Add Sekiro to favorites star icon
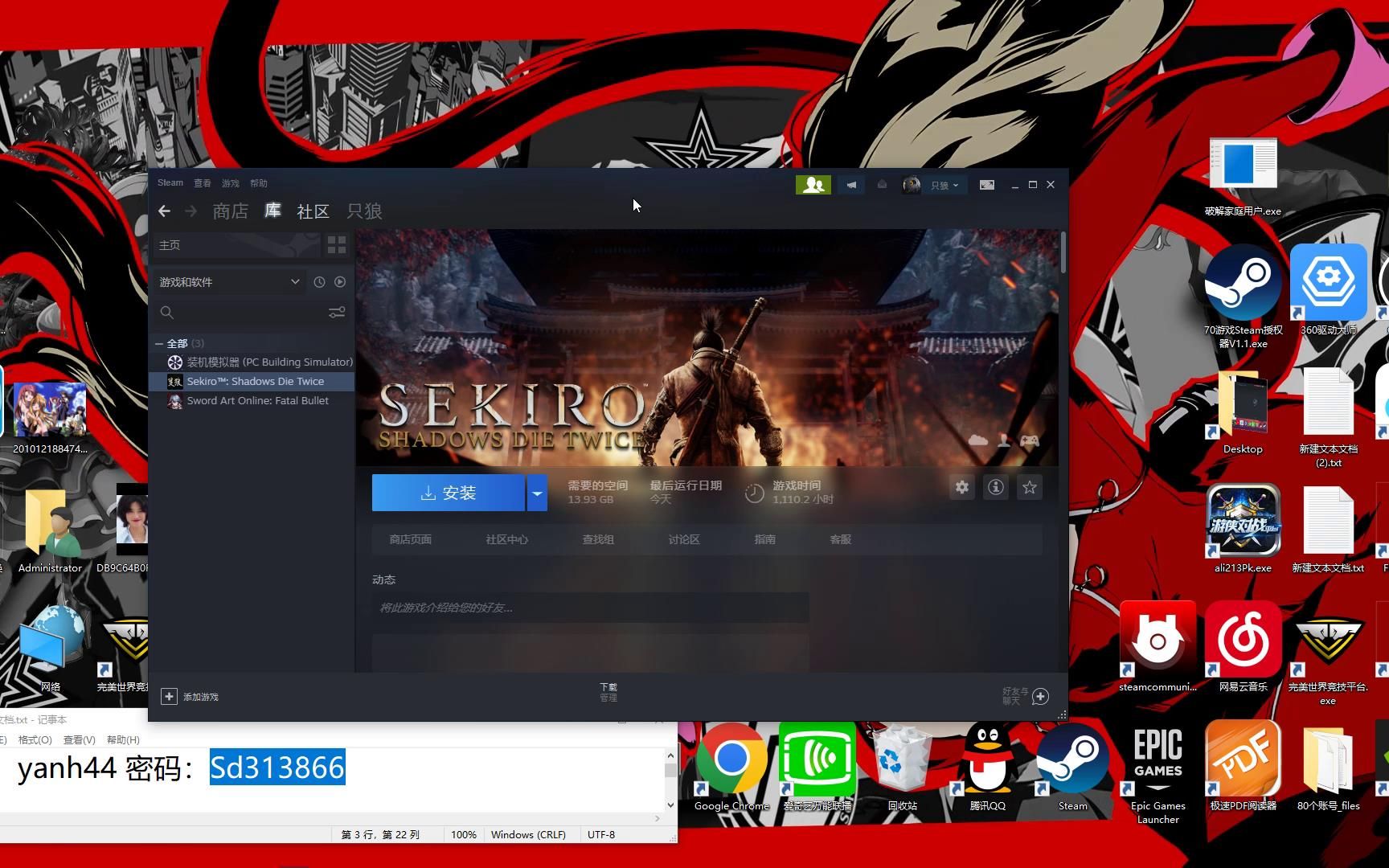Screen dimensions: 1389x868 tap(1030, 487)
